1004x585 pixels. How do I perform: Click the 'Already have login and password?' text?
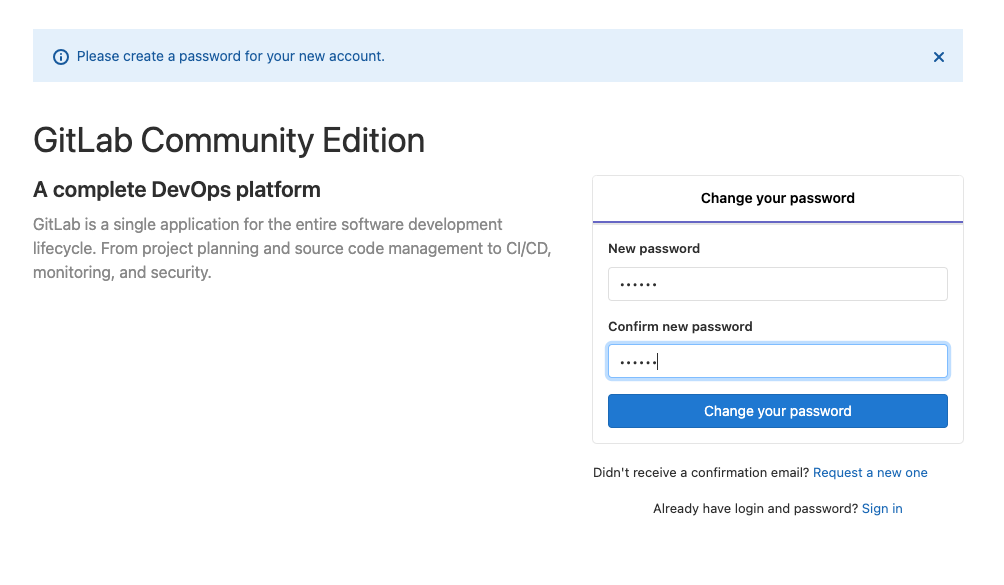pyautogui.click(x=756, y=508)
